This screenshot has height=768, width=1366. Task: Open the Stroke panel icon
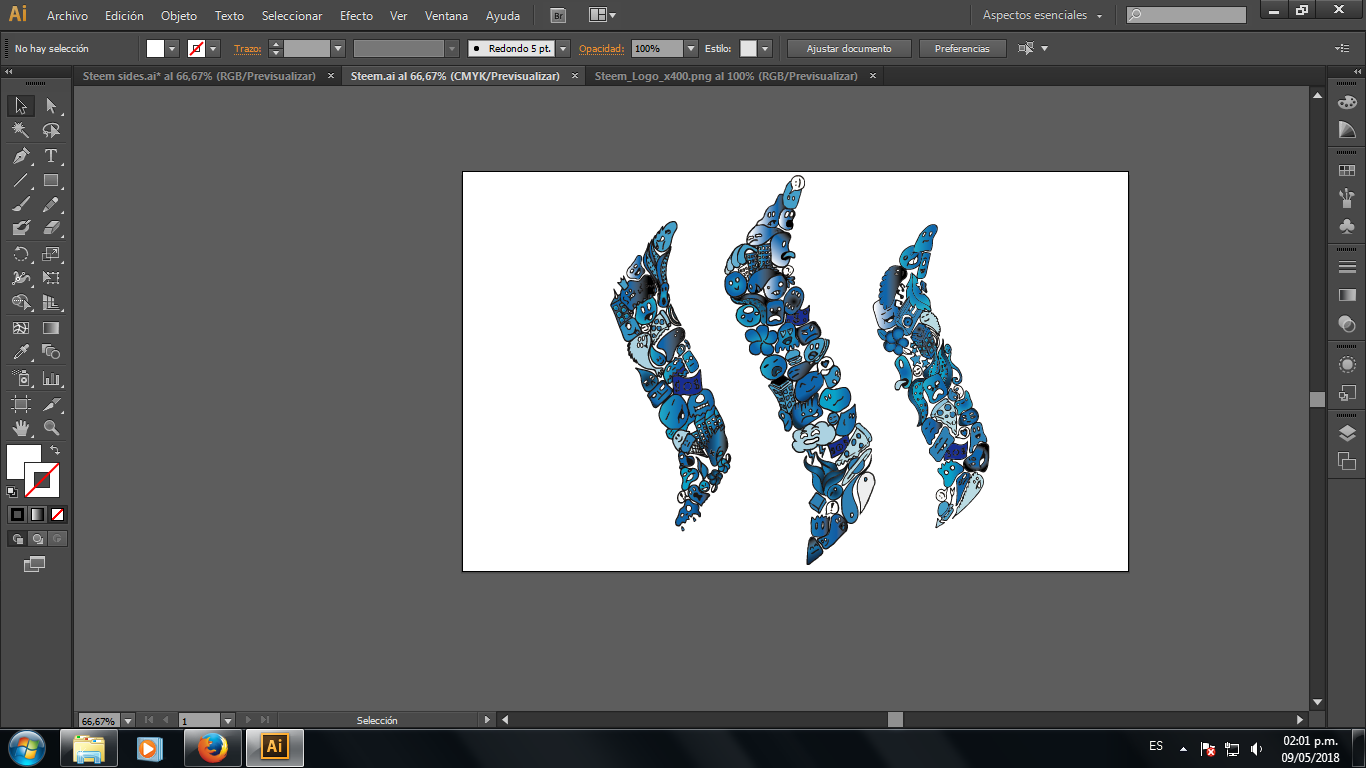point(1347,267)
